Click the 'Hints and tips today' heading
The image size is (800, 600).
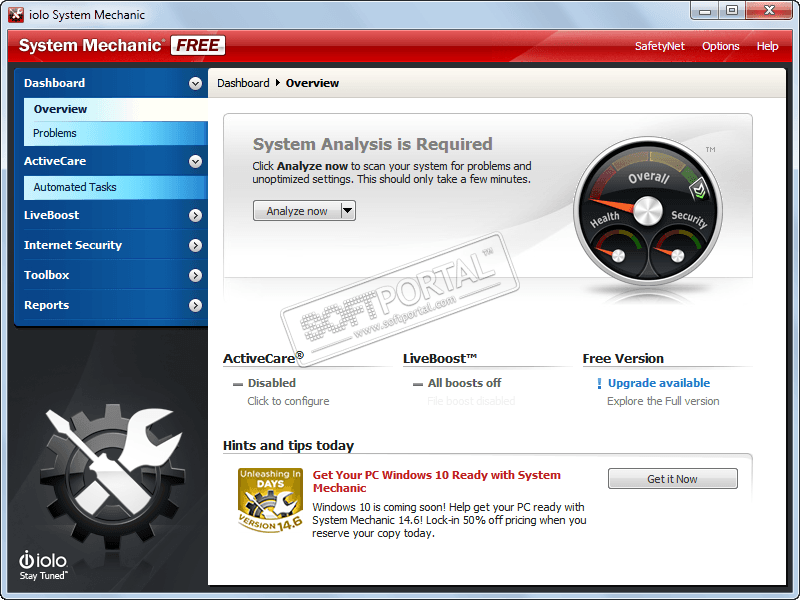(x=288, y=445)
